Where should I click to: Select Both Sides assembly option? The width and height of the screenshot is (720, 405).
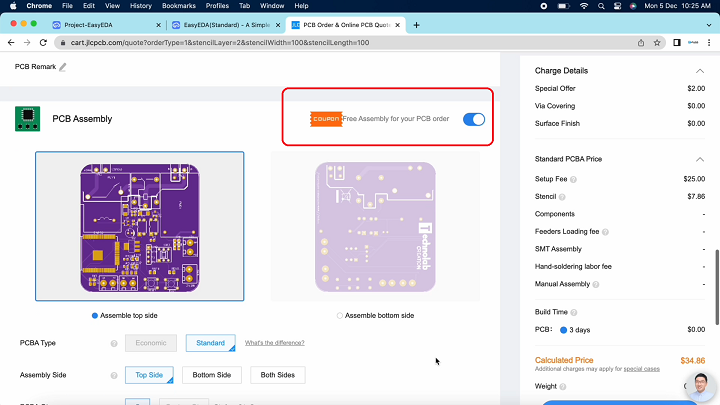(x=278, y=375)
